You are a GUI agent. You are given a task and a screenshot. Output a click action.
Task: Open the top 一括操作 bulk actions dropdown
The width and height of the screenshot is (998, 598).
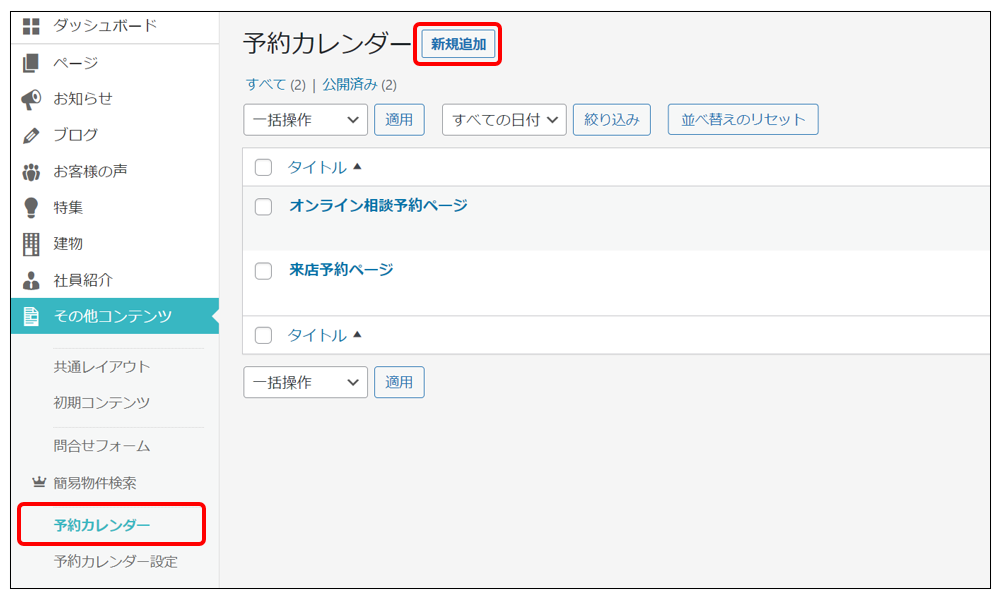click(x=305, y=120)
